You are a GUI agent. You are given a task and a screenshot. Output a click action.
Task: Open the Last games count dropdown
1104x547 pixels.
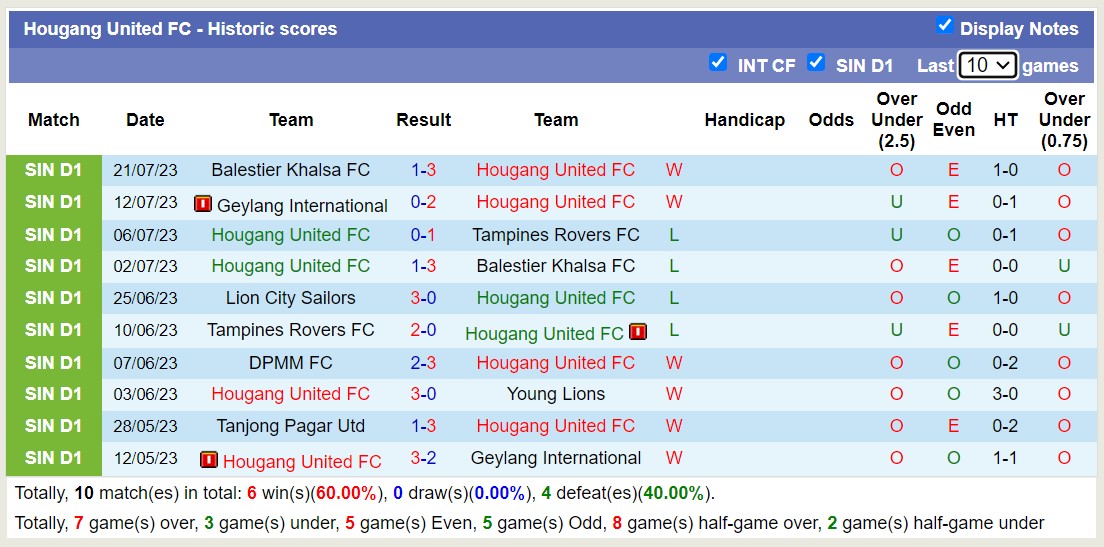pyautogui.click(x=987, y=66)
